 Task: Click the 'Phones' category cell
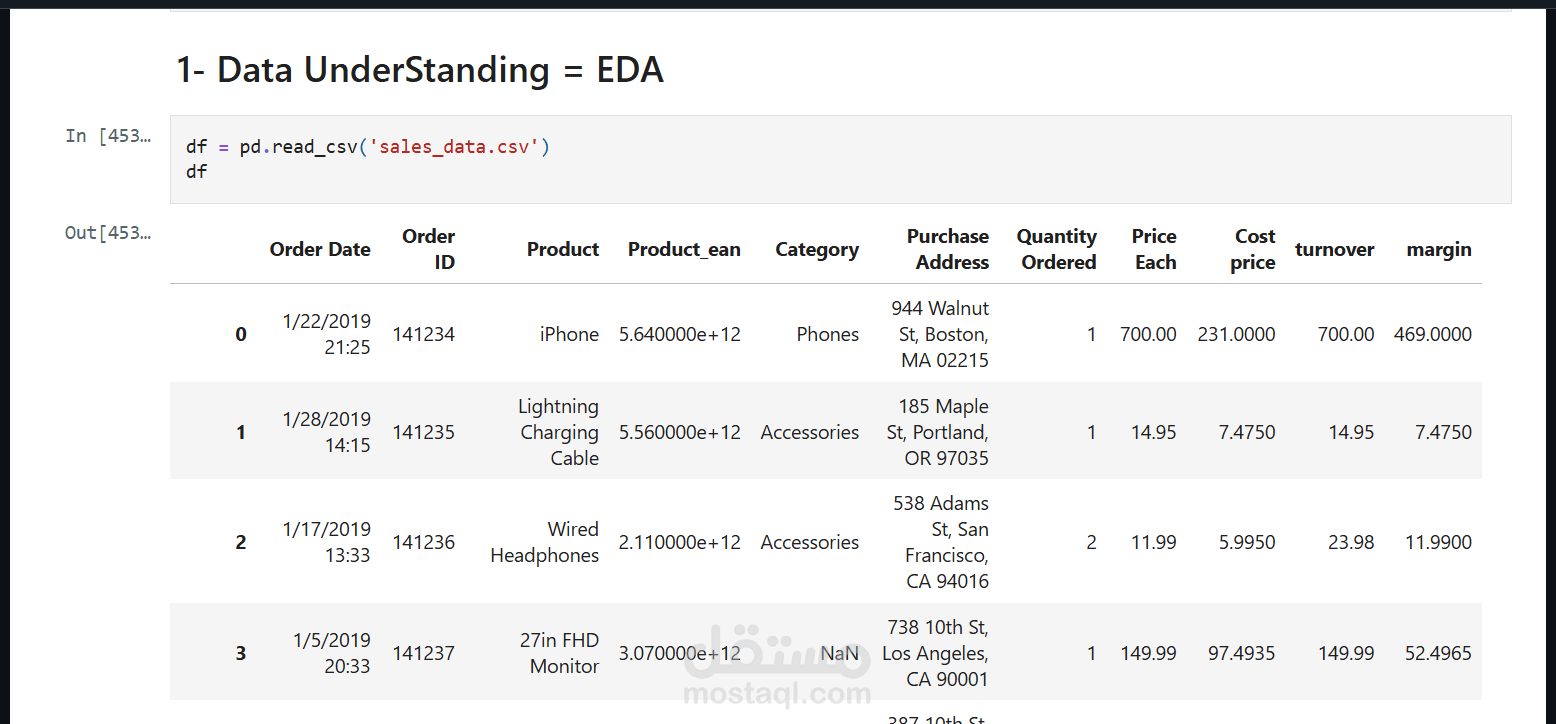[x=827, y=334]
